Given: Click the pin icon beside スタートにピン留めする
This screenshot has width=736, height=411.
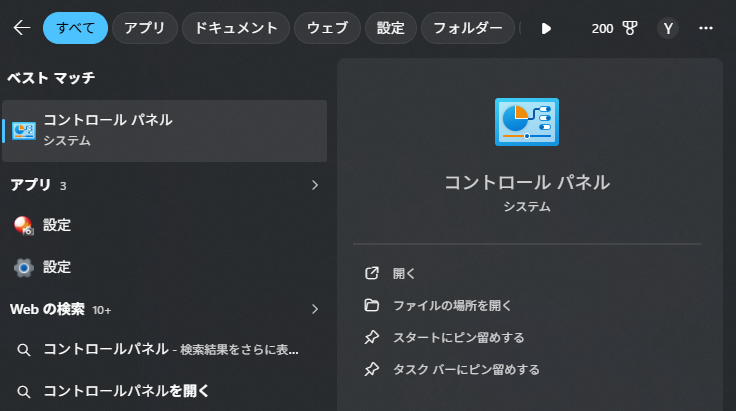Looking at the screenshot, I should click(x=372, y=337).
